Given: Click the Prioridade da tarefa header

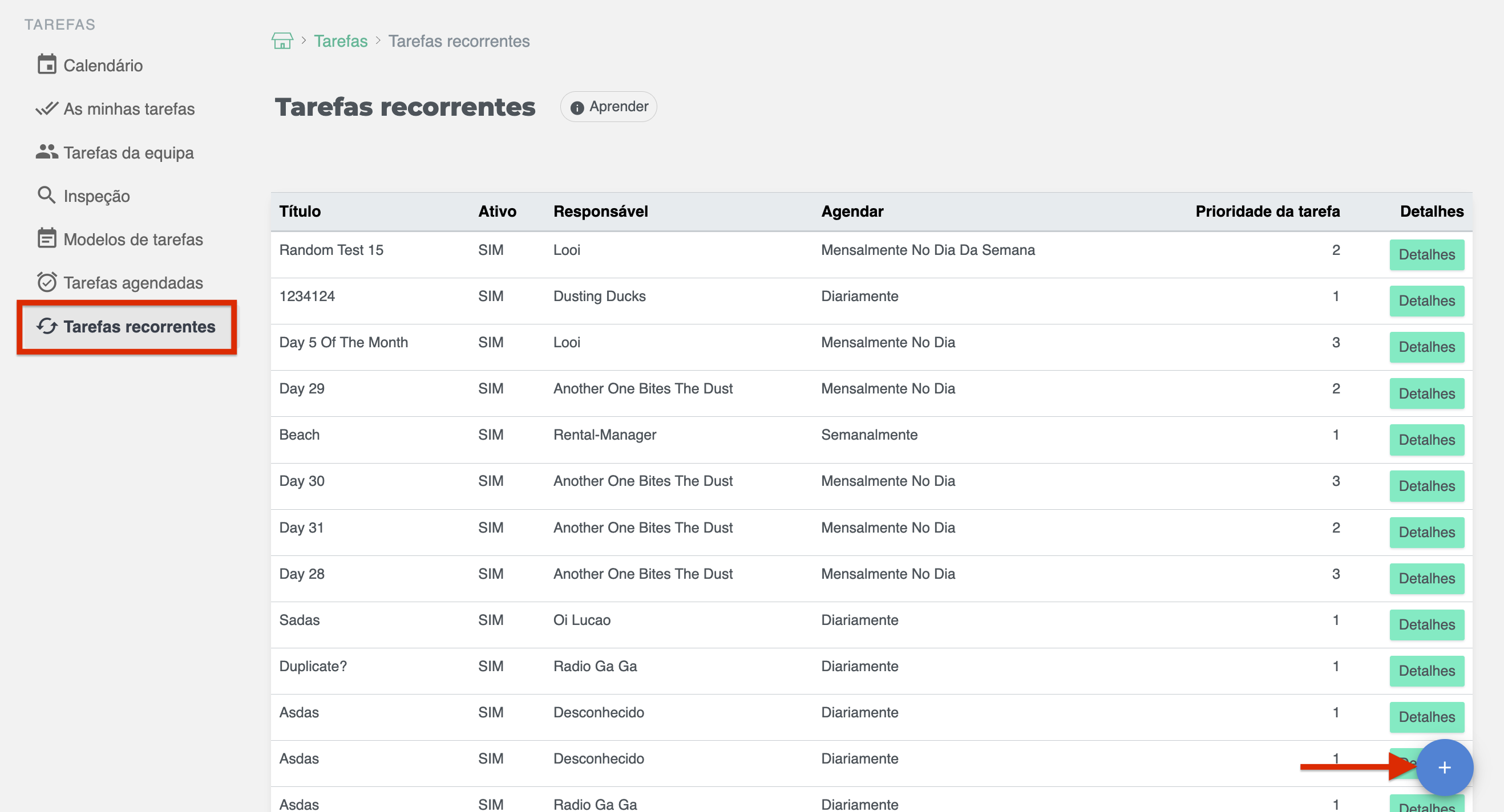Looking at the screenshot, I should 1267,211.
